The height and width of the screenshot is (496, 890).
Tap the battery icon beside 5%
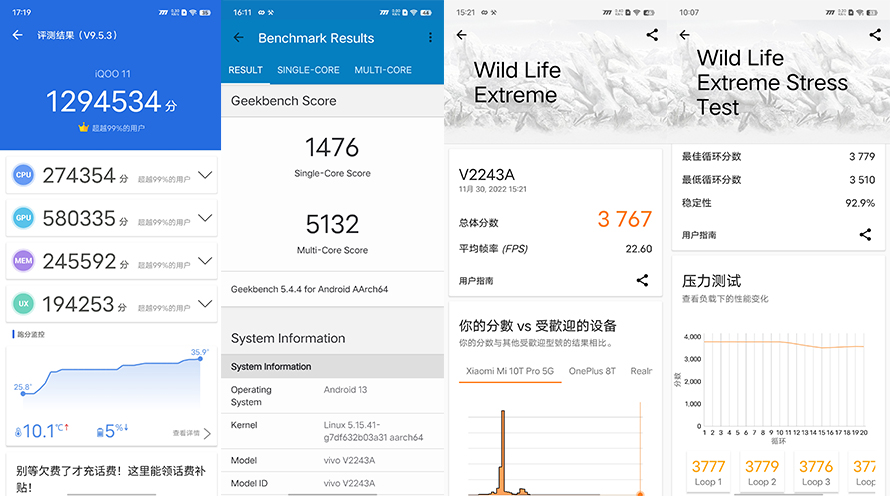point(100,432)
